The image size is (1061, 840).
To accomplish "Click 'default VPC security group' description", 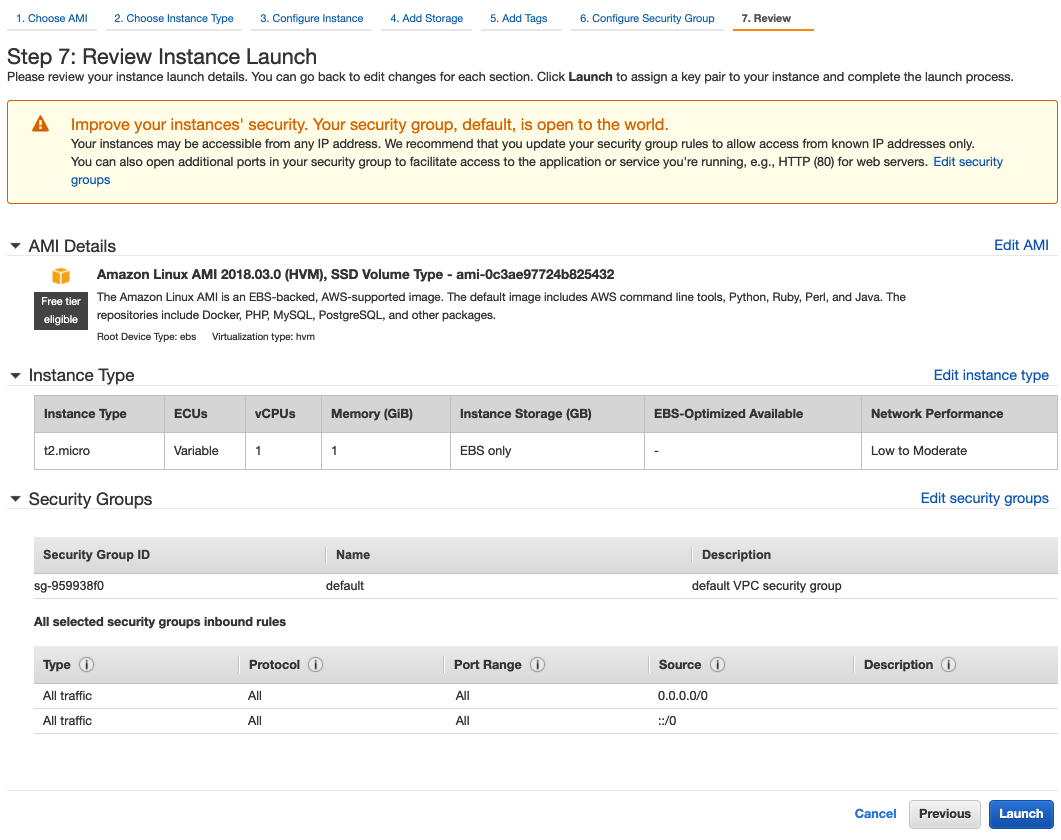I will point(767,585).
